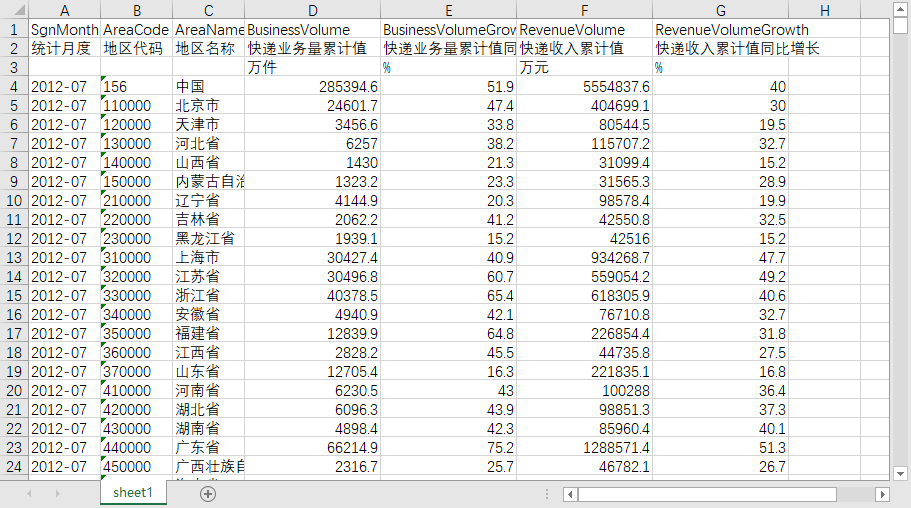Select the 湖南省 cell

tap(209, 428)
